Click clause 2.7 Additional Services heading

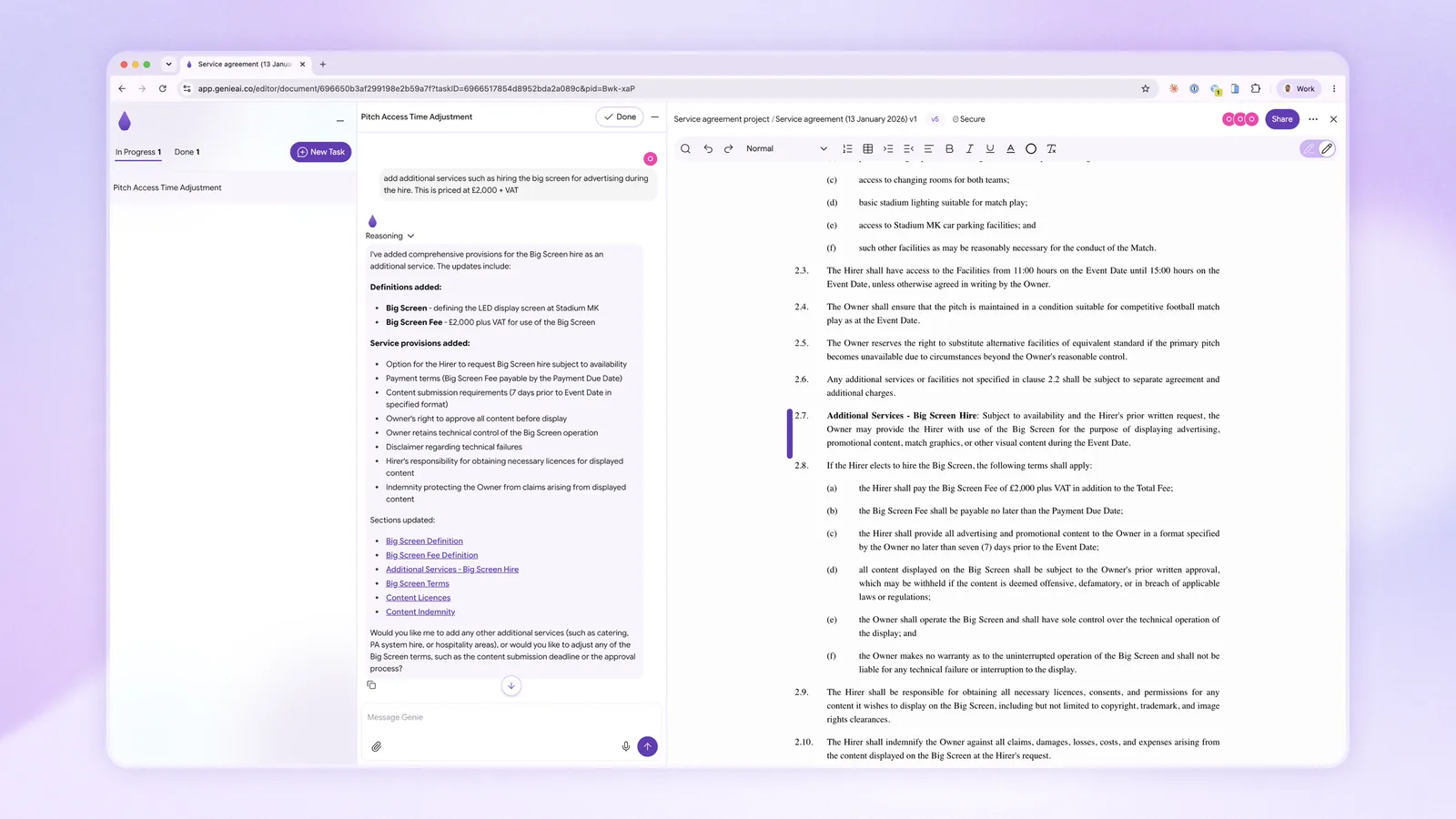[x=902, y=416]
